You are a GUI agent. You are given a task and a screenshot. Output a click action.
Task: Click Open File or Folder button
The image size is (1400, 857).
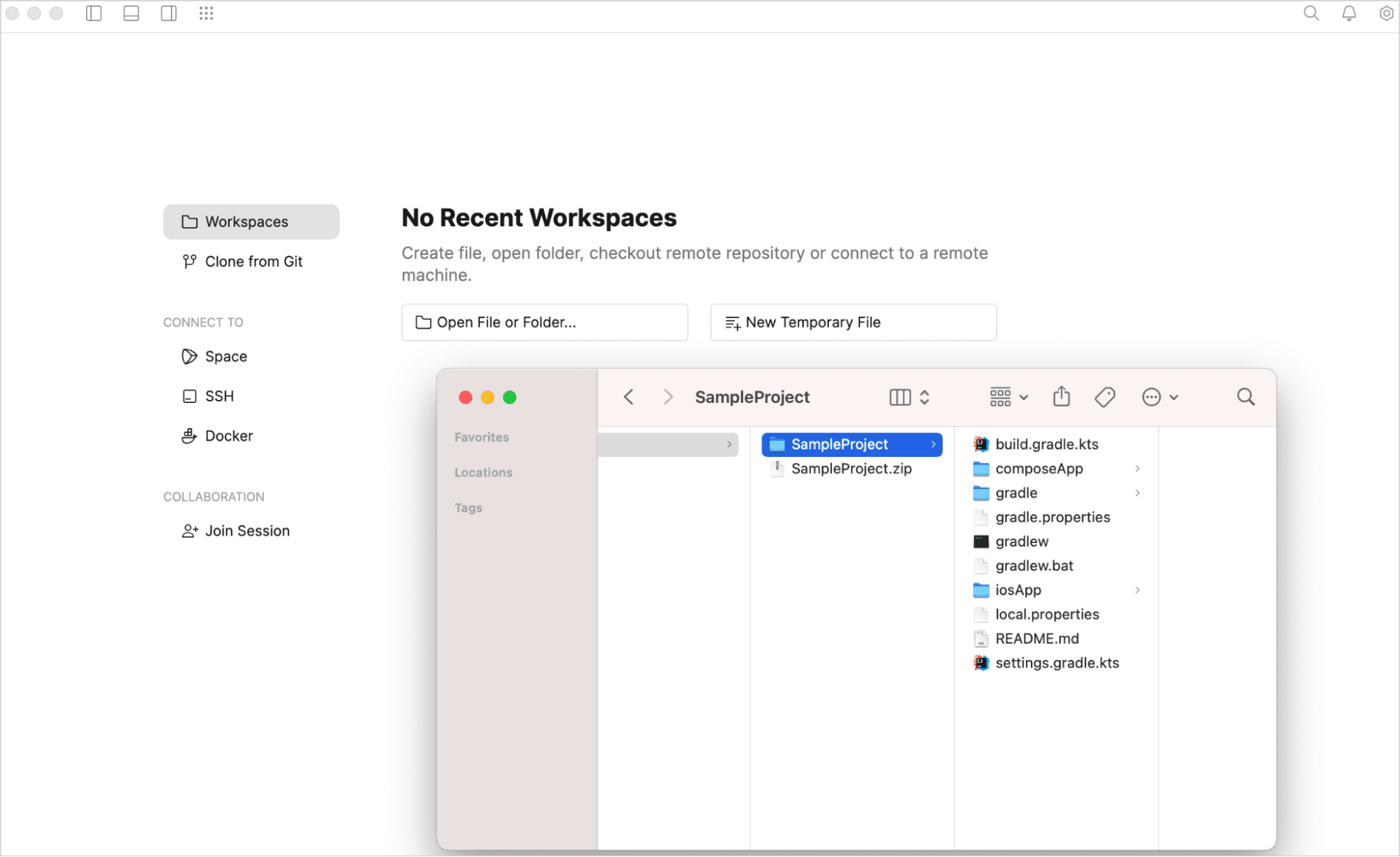pos(544,322)
